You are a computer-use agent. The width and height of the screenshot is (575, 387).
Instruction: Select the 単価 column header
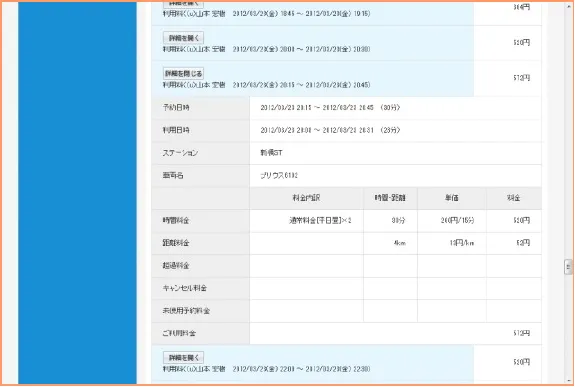click(451, 198)
